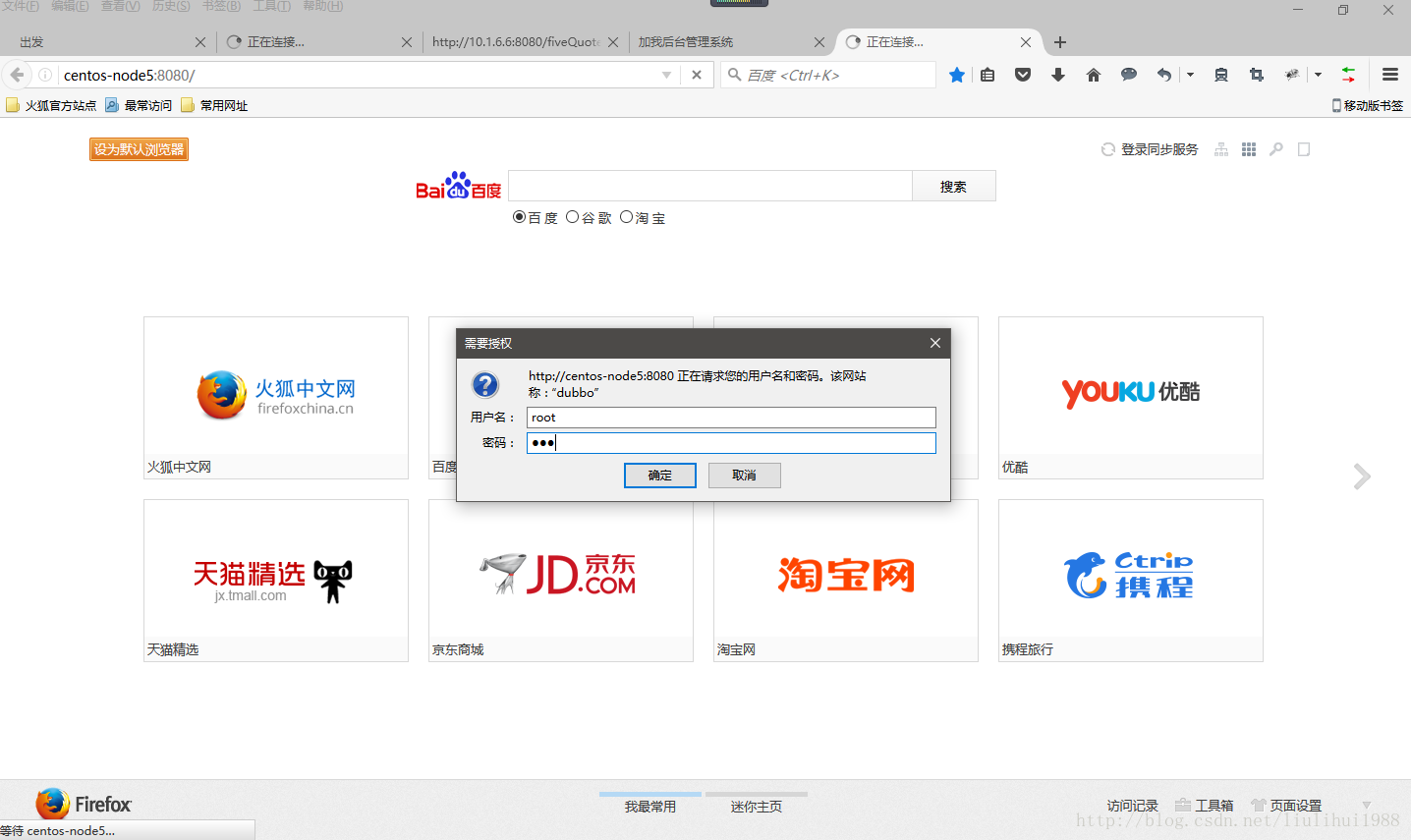Click the 搜索 button
Screen dimensions: 1411x840
pos(953,186)
